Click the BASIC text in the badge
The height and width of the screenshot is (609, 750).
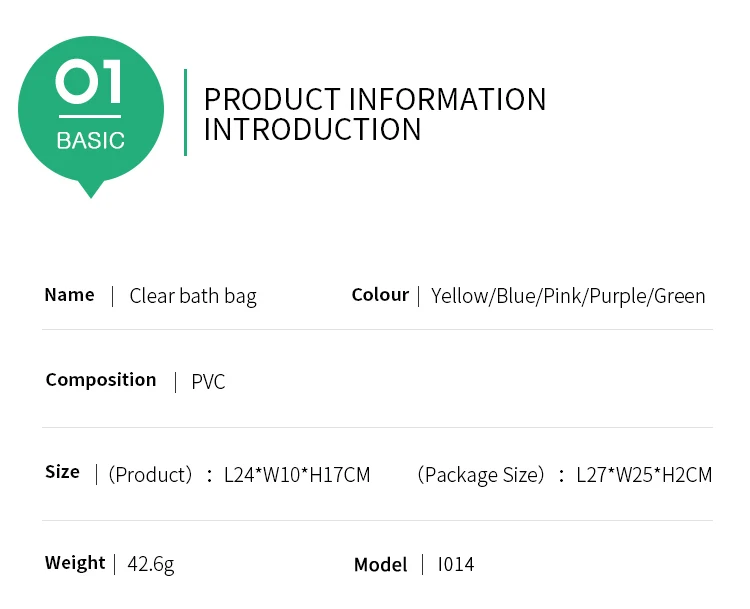91,141
